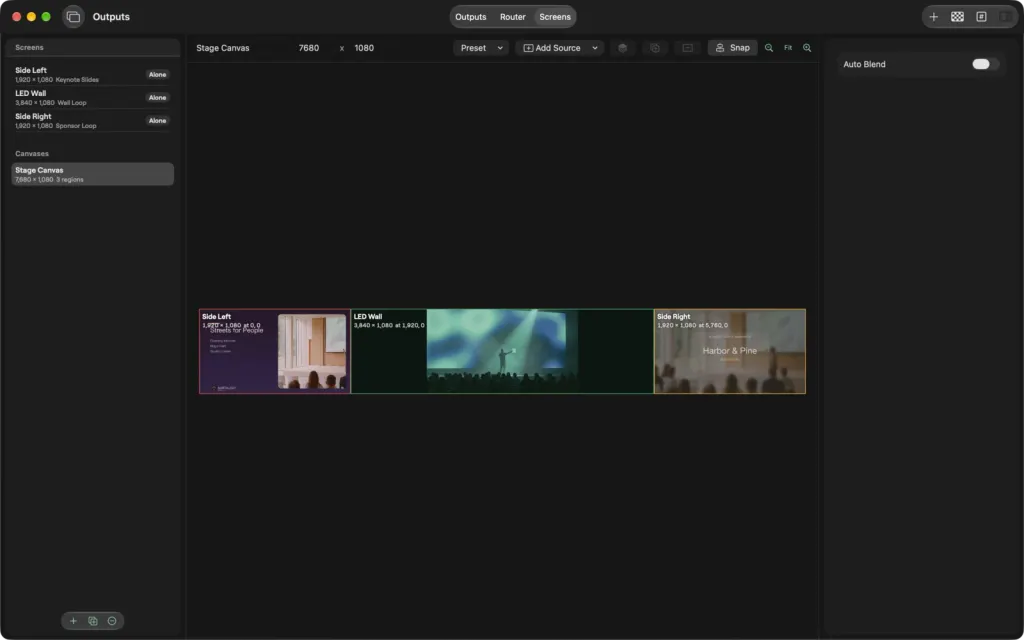Toggle Alone for the Side Left screen
This screenshot has width=1024, height=640.
[x=157, y=74]
